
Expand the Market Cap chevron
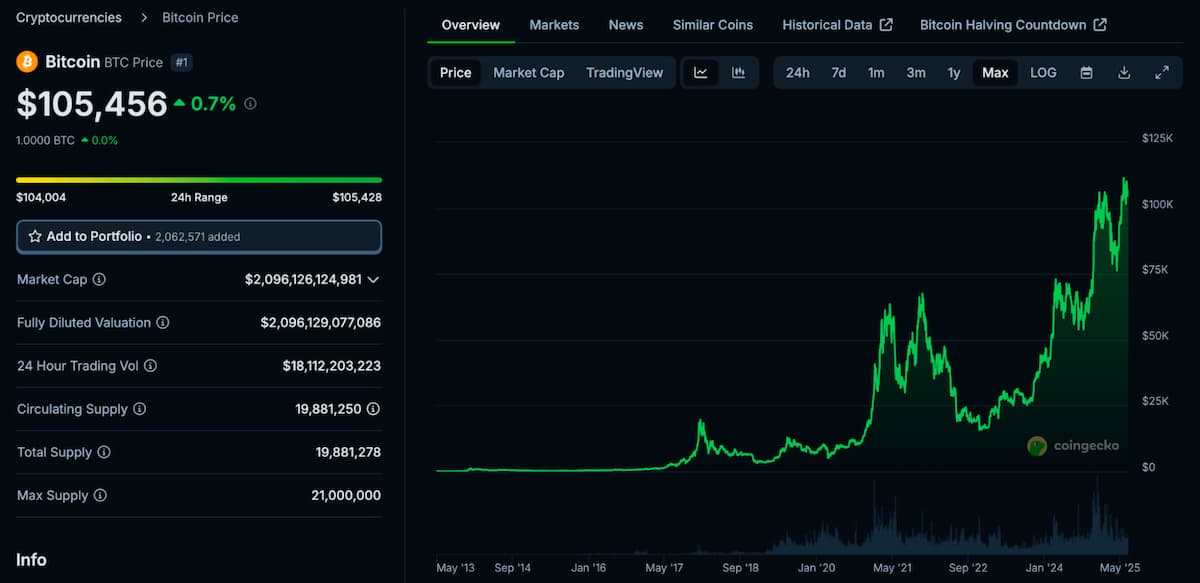coord(373,280)
